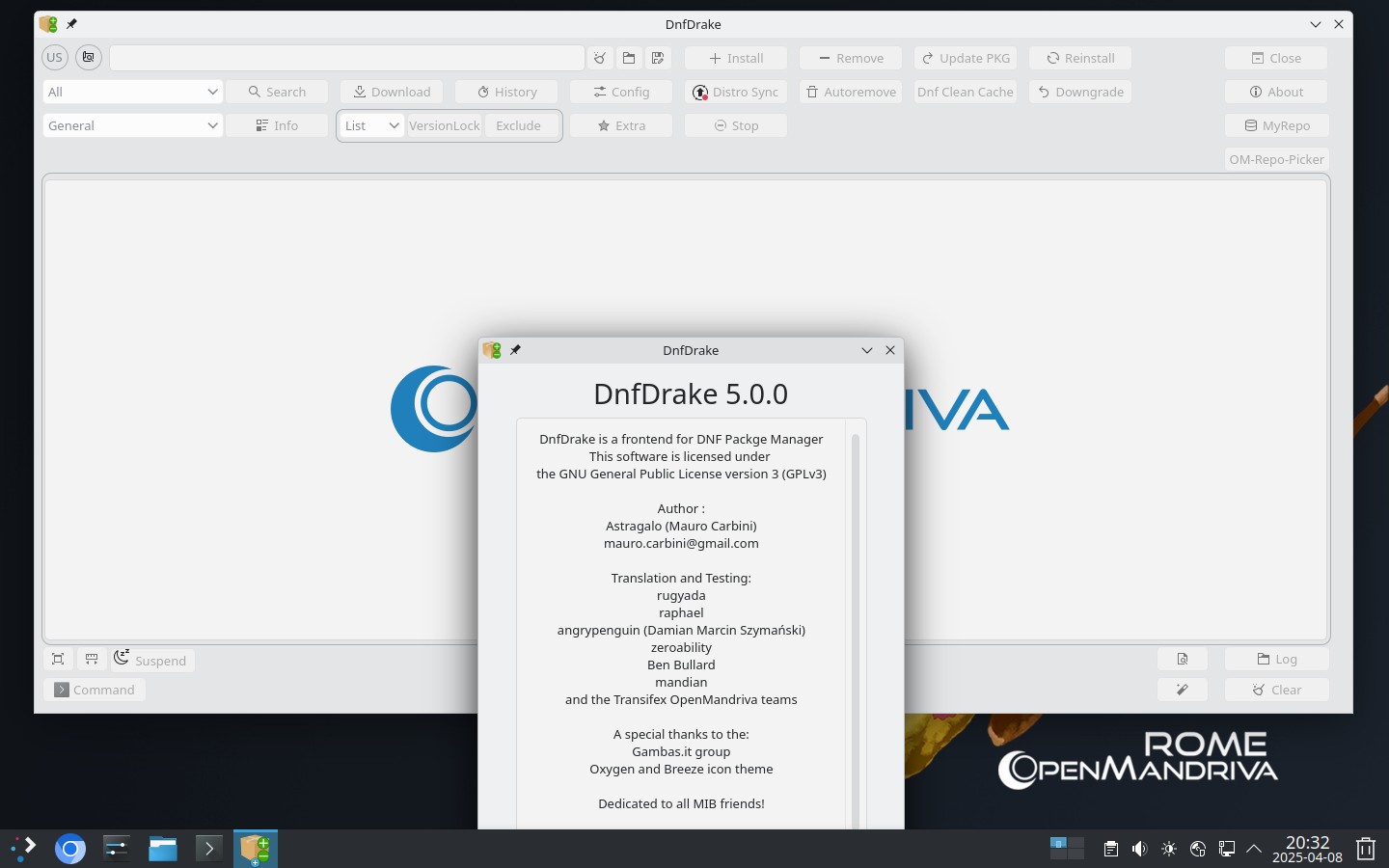Toggle the VersionLock button
The width and height of the screenshot is (1389, 868).
[x=445, y=125]
